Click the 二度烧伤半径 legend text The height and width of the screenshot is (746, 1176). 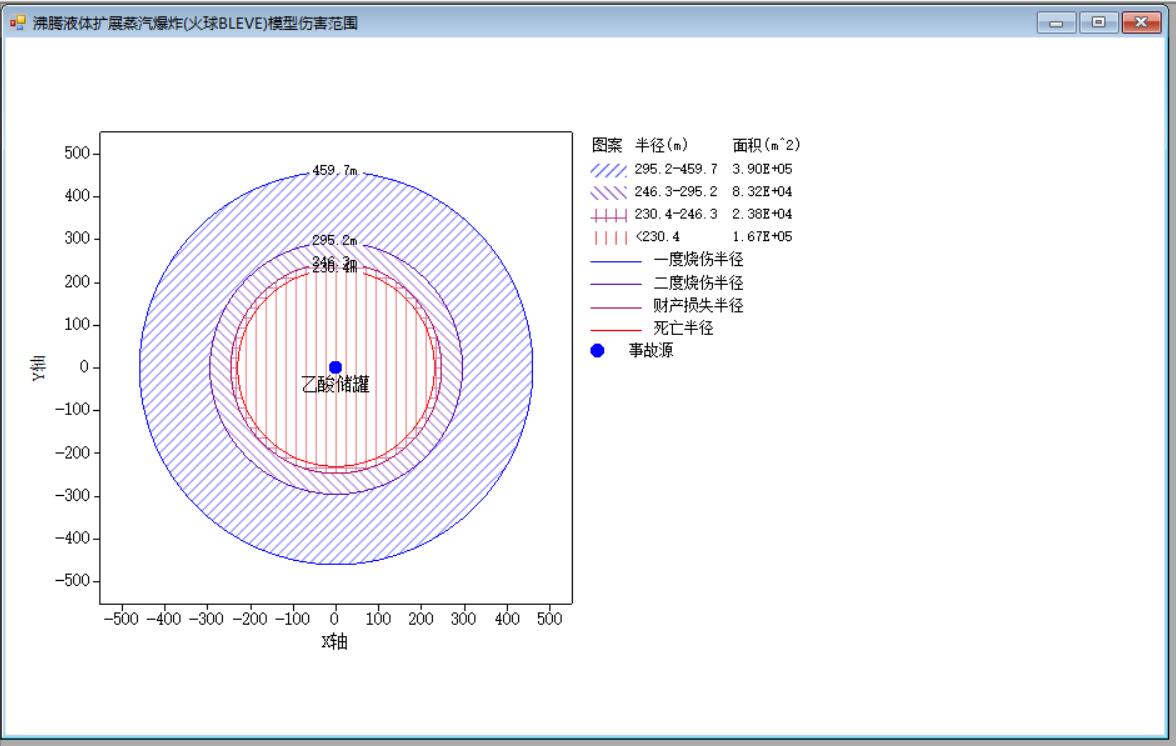(x=698, y=283)
